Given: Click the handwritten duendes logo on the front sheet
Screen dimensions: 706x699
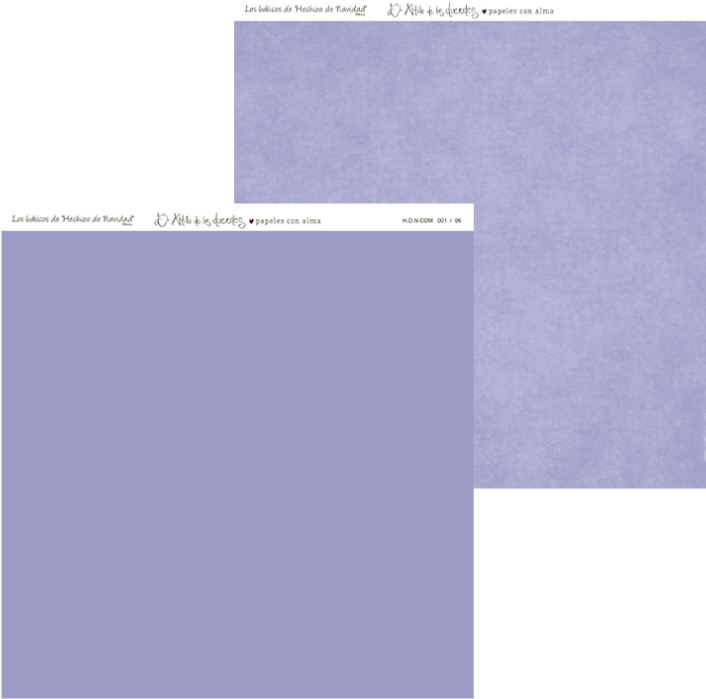Looking at the screenshot, I should click(199, 220).
